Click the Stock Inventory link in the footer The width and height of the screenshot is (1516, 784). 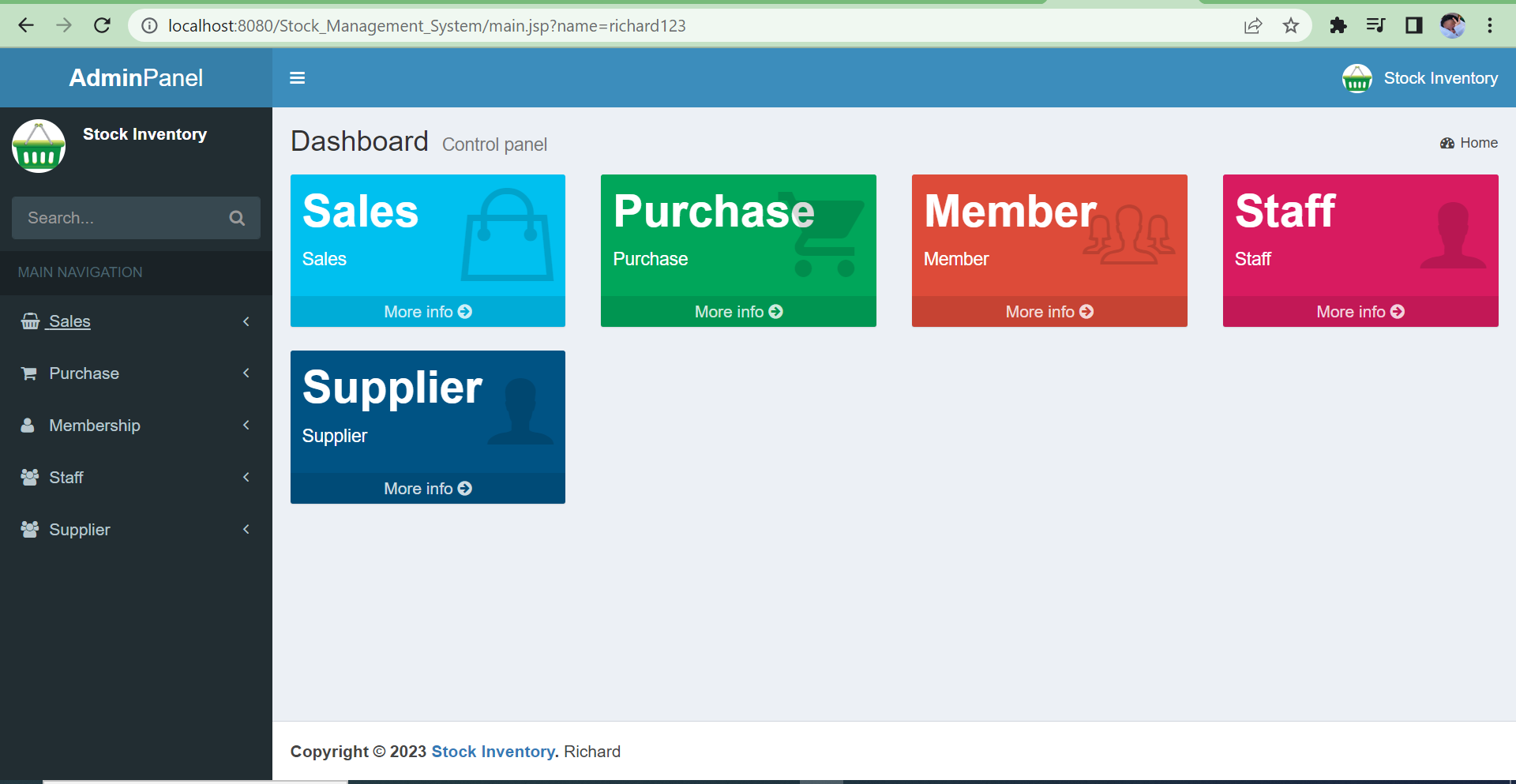coord(493,751)
